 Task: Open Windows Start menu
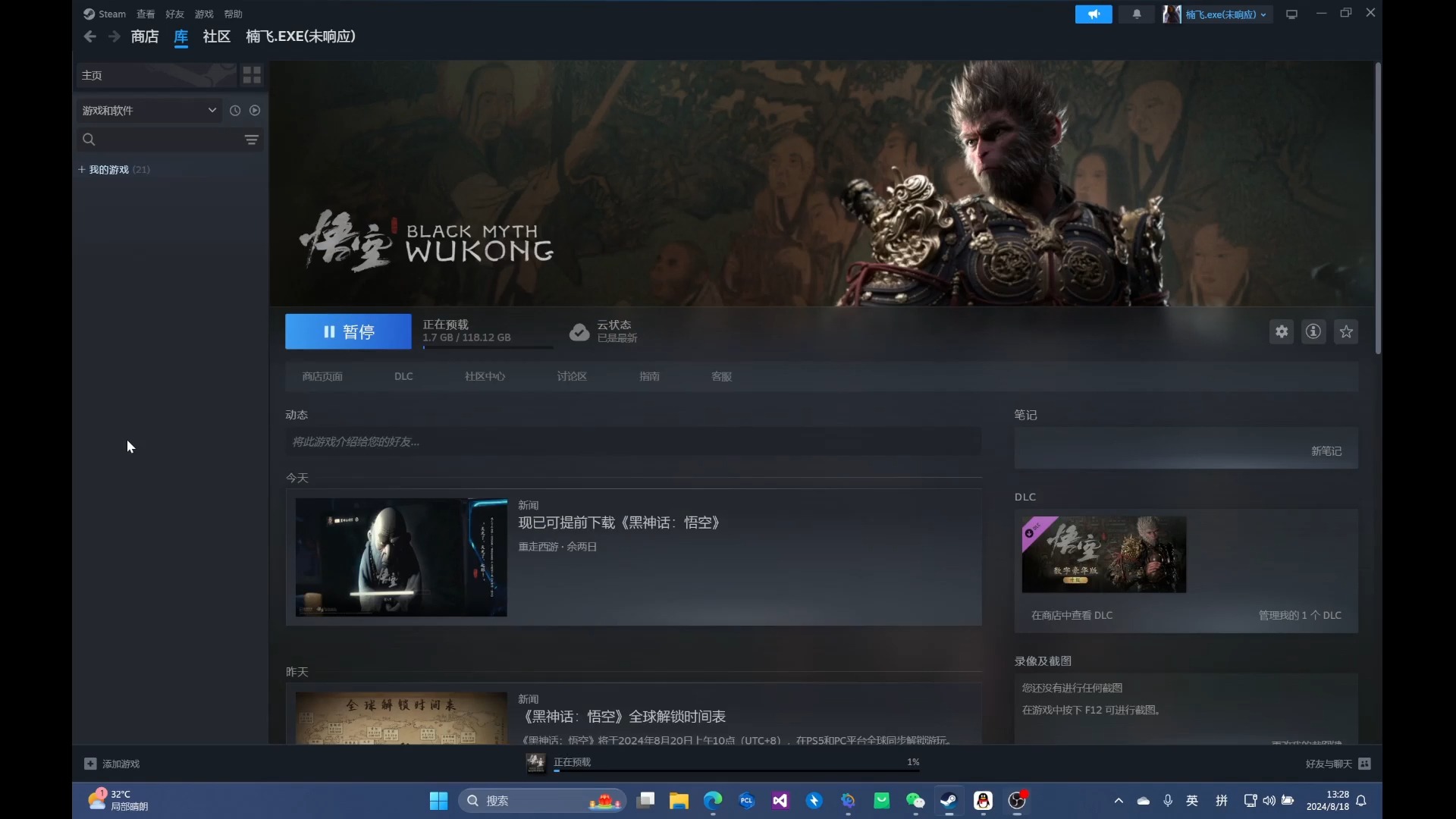pos(438,801)
